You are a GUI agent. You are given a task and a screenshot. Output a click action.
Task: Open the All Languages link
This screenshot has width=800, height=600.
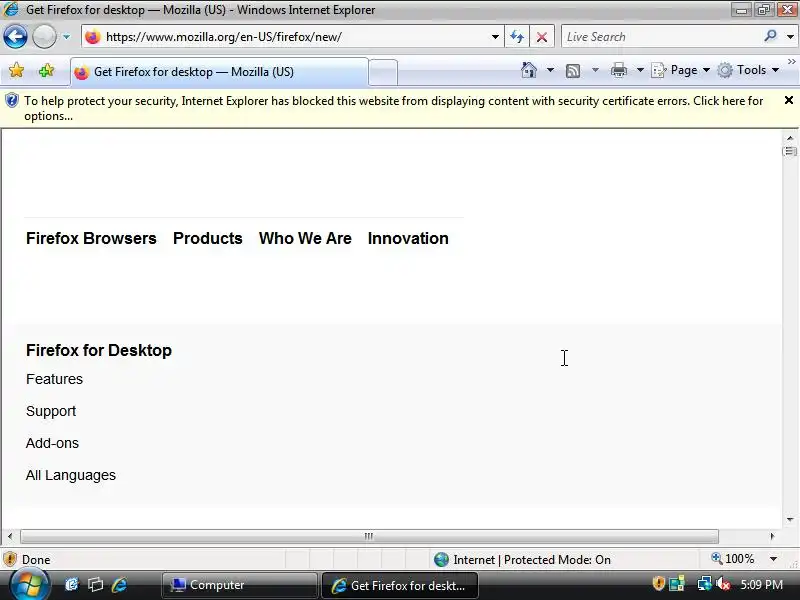pos(71,476)
